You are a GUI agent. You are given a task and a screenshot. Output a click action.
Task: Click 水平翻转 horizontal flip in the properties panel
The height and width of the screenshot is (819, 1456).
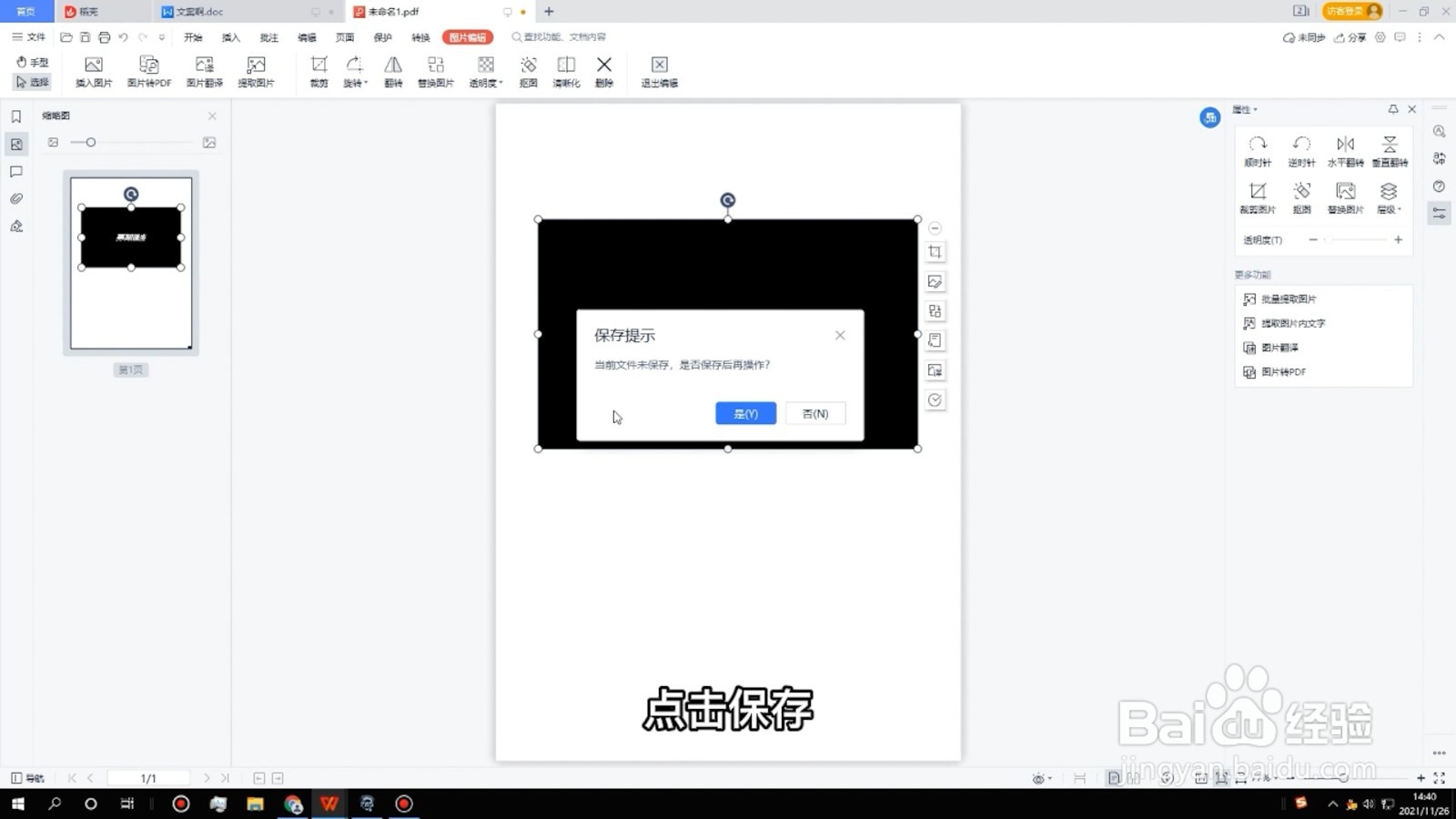tap(1345, 150)
